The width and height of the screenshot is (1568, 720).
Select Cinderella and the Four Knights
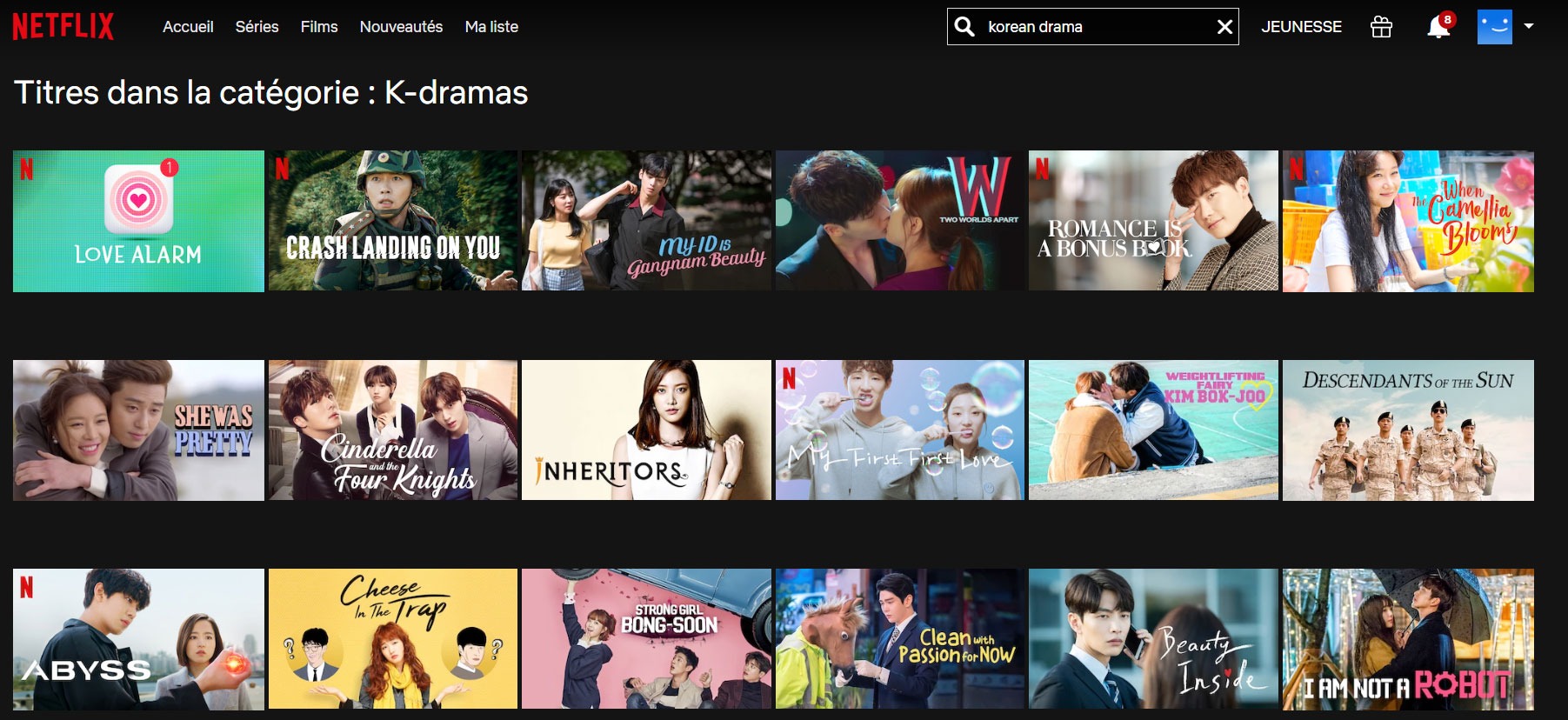click(393, 430)
